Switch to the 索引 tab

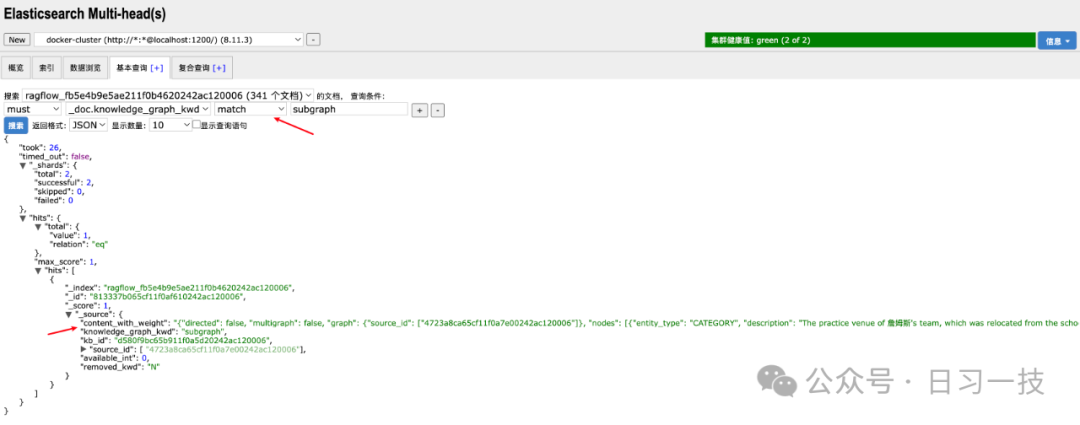47,68
